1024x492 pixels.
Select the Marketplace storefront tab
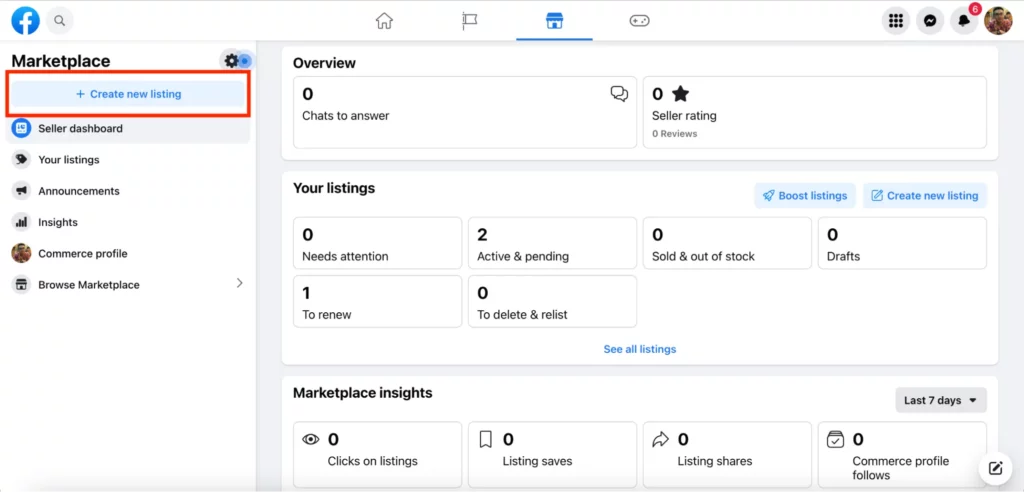[554, 21]
